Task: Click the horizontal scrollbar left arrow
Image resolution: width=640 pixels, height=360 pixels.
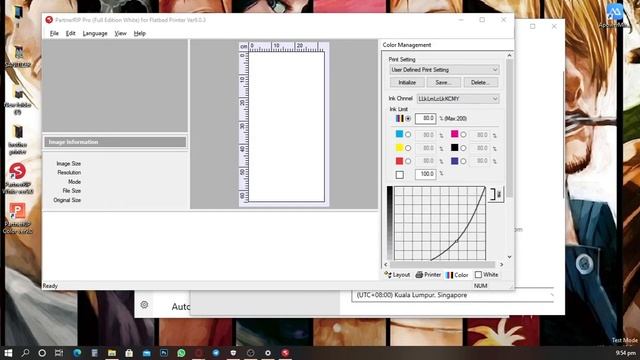Action: [386, 265]
